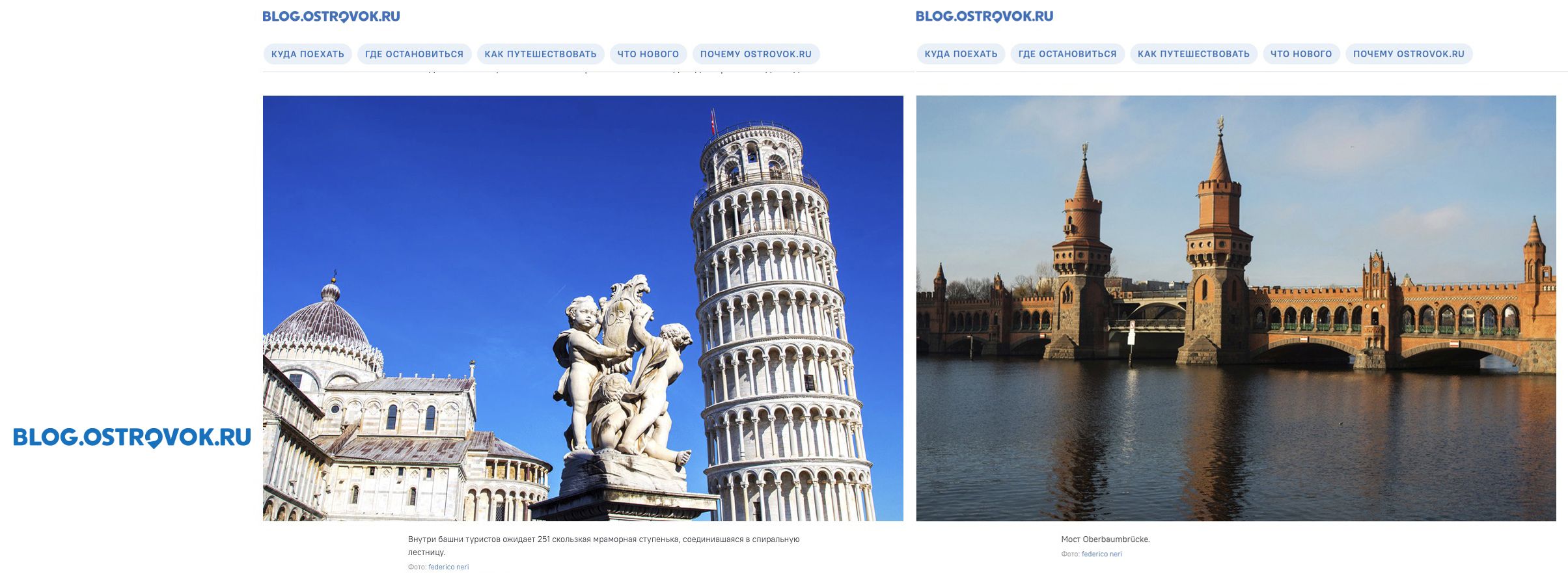Select КУДА ПОЕХАТЬ on the Pisa page
This screenshot has width=1568, height=585.
(x=308, y=54)
